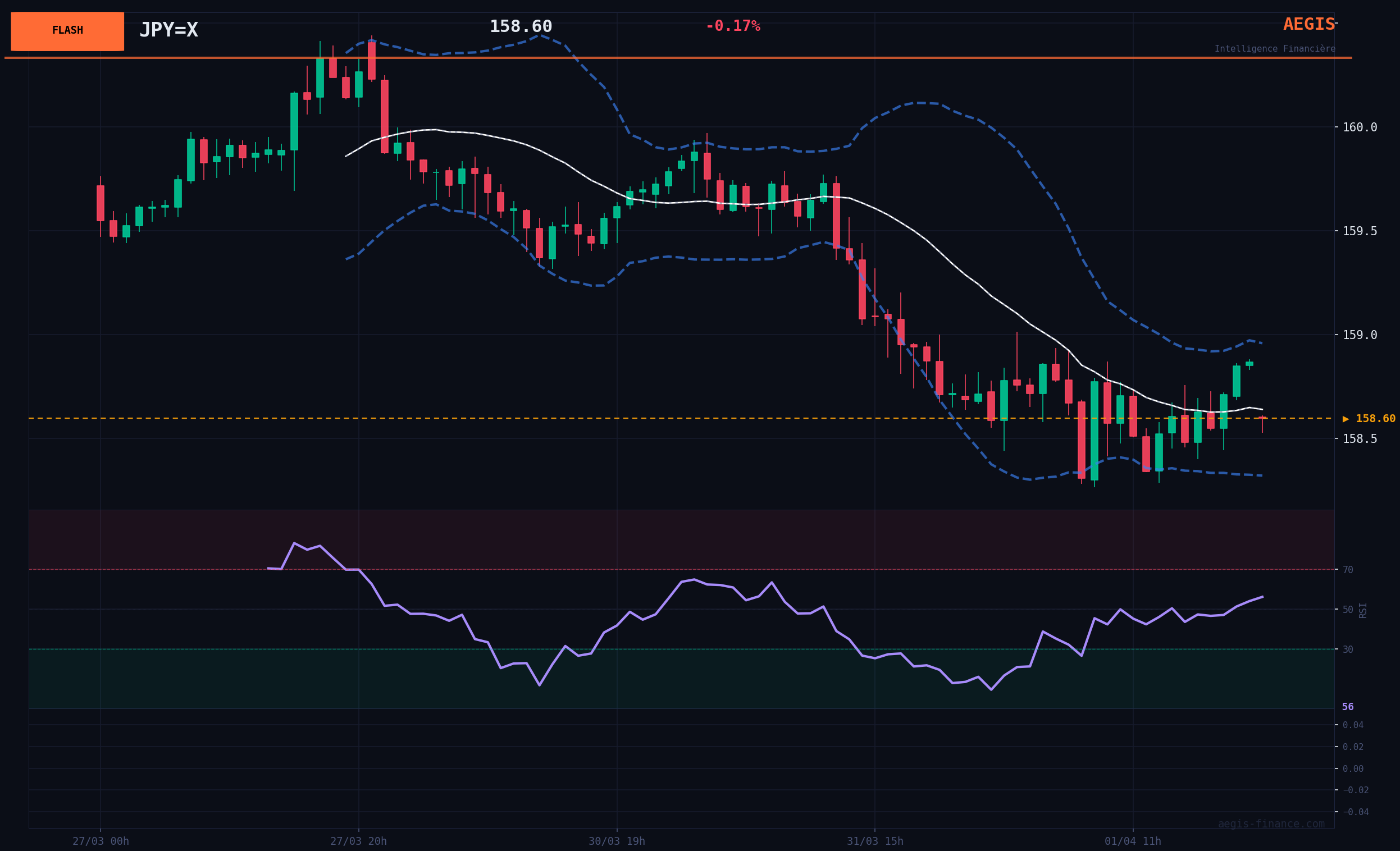This screenshot has height=851, width=1400.
Task: Click the 01/04 11h time marker
Action: [1132, 841]
